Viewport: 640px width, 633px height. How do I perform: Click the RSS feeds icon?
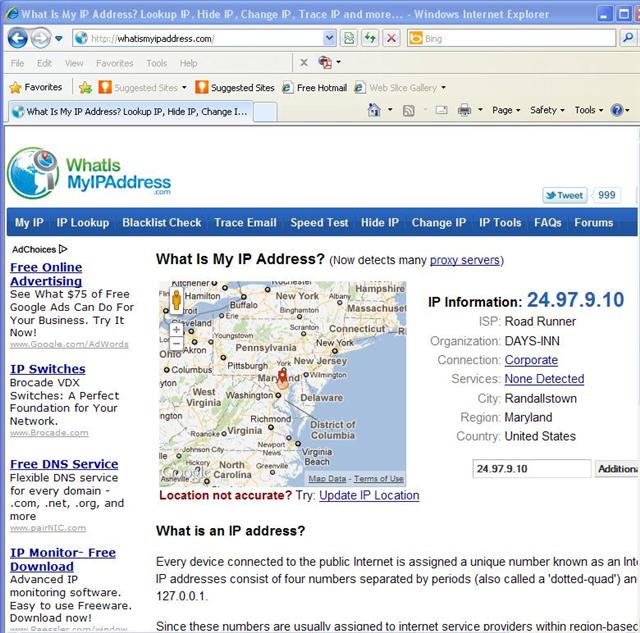(409, 110)
